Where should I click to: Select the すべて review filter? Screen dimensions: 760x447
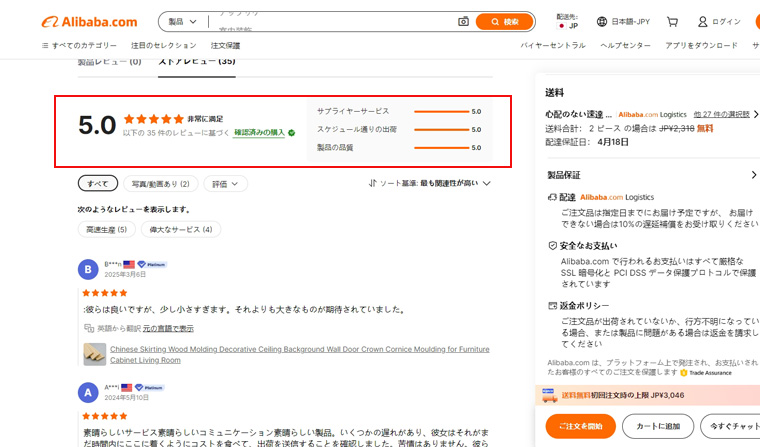97,183
